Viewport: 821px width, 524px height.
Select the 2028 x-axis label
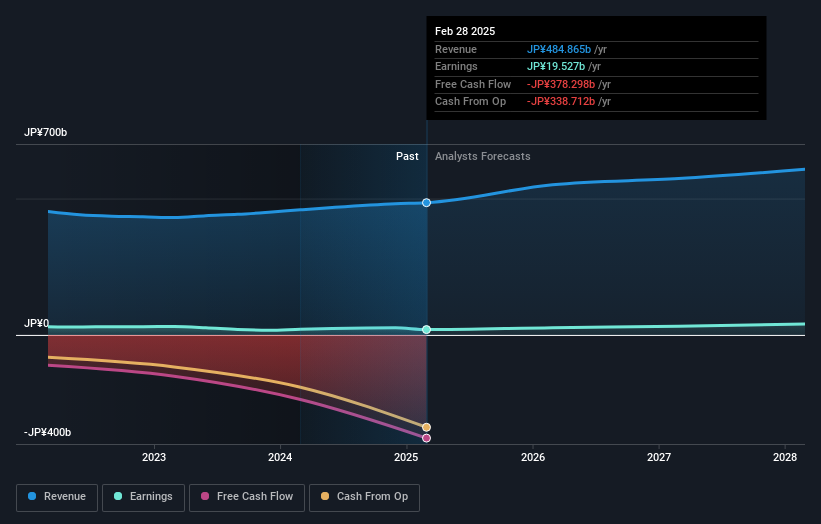(x=785, y=457)
